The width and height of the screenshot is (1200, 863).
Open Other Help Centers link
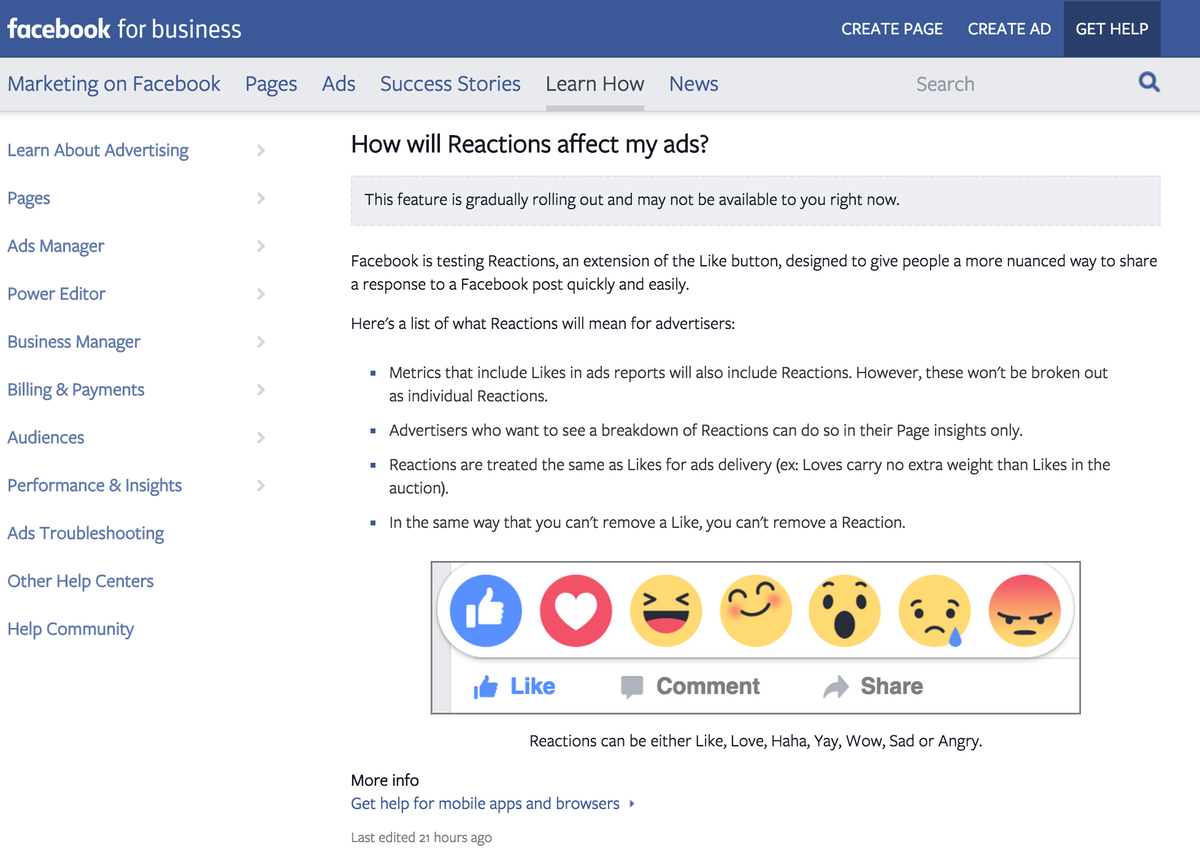point(81,581)
